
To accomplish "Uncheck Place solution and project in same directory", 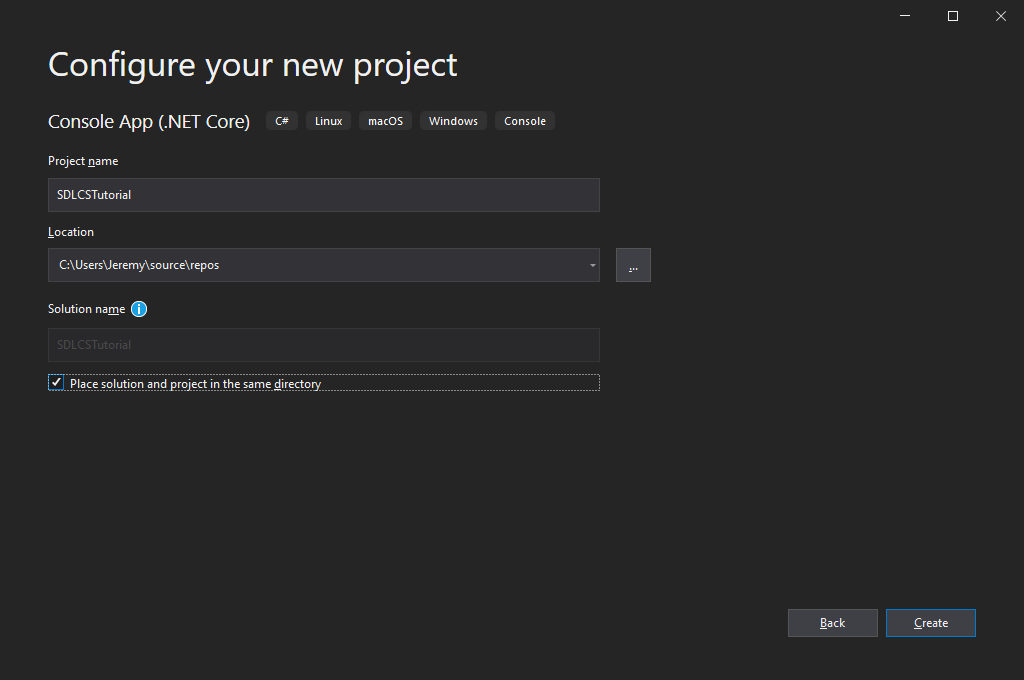I will 57,383.
